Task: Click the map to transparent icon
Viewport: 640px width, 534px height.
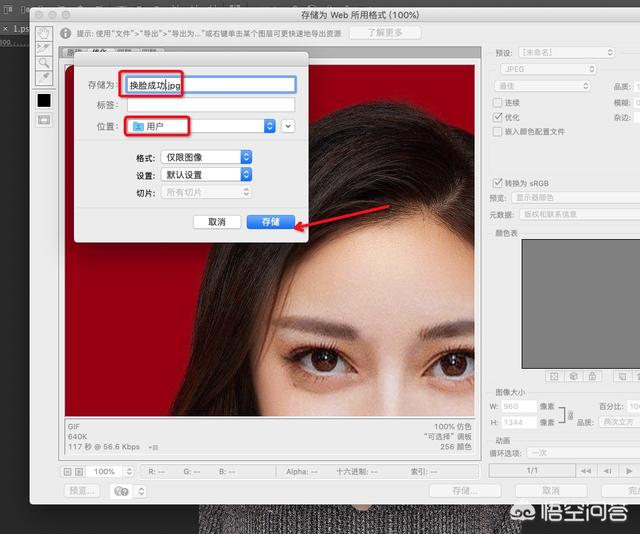Action: [554, 376]
